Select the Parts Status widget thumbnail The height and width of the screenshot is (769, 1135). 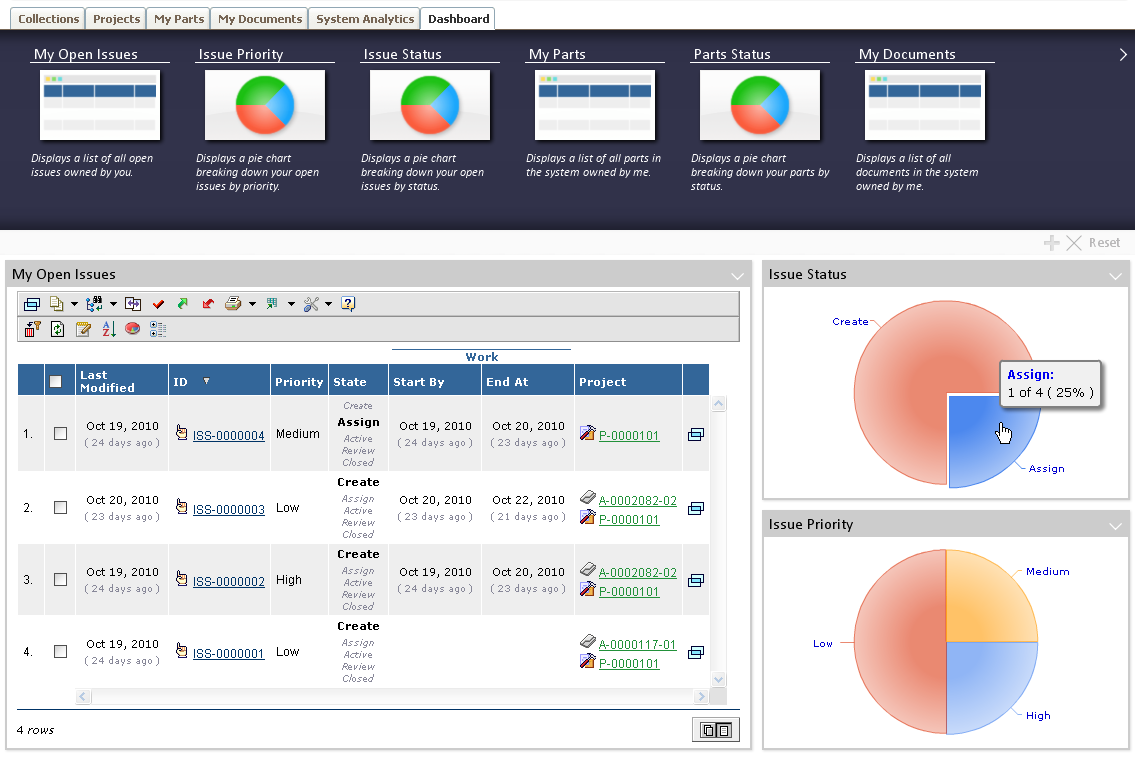click(x=759, y=105)
